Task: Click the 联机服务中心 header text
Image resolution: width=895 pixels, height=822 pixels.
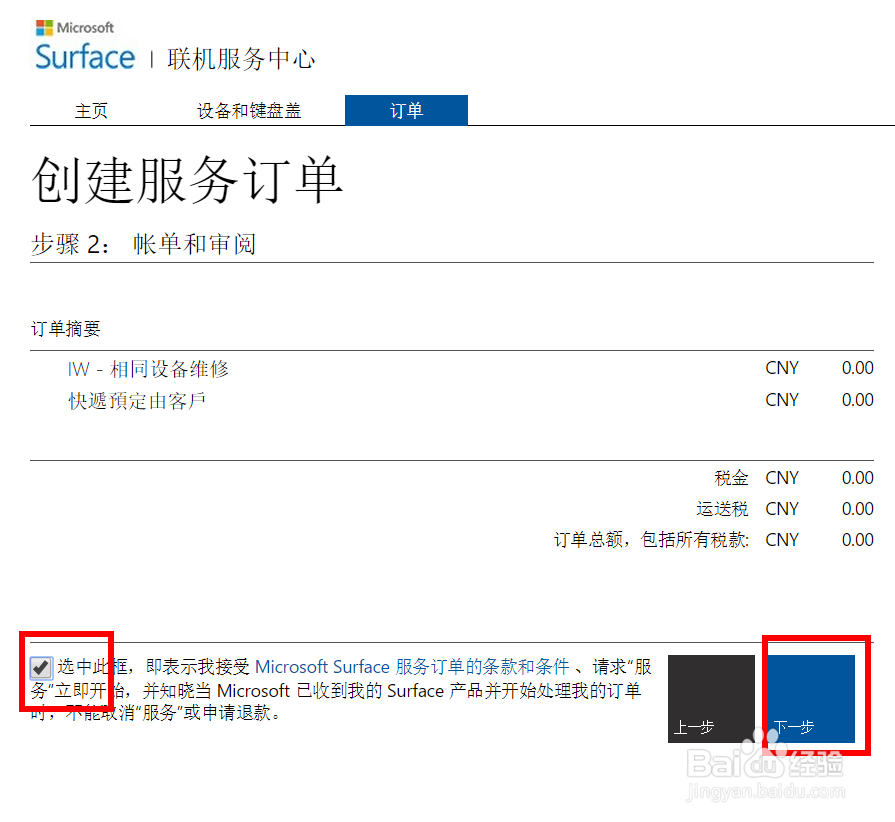Action: click(241, 59)
